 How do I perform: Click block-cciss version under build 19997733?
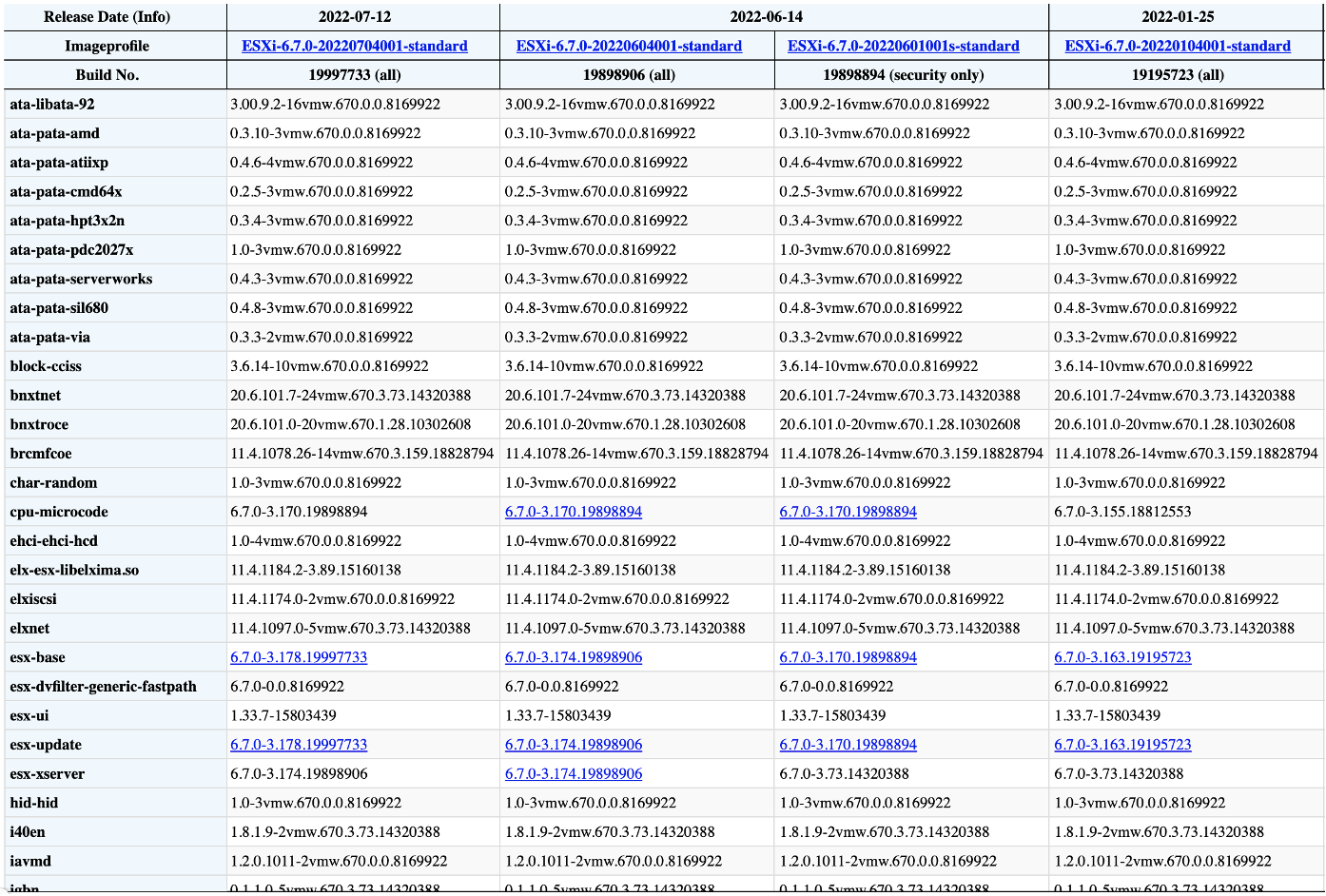click(x=329, y=366)
